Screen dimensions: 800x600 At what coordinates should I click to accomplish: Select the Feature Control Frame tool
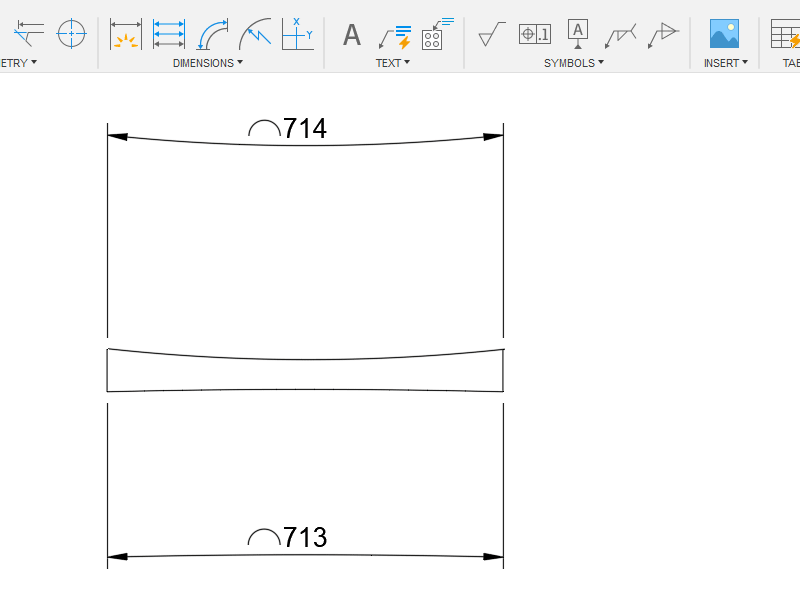click(x=535, y=34)
